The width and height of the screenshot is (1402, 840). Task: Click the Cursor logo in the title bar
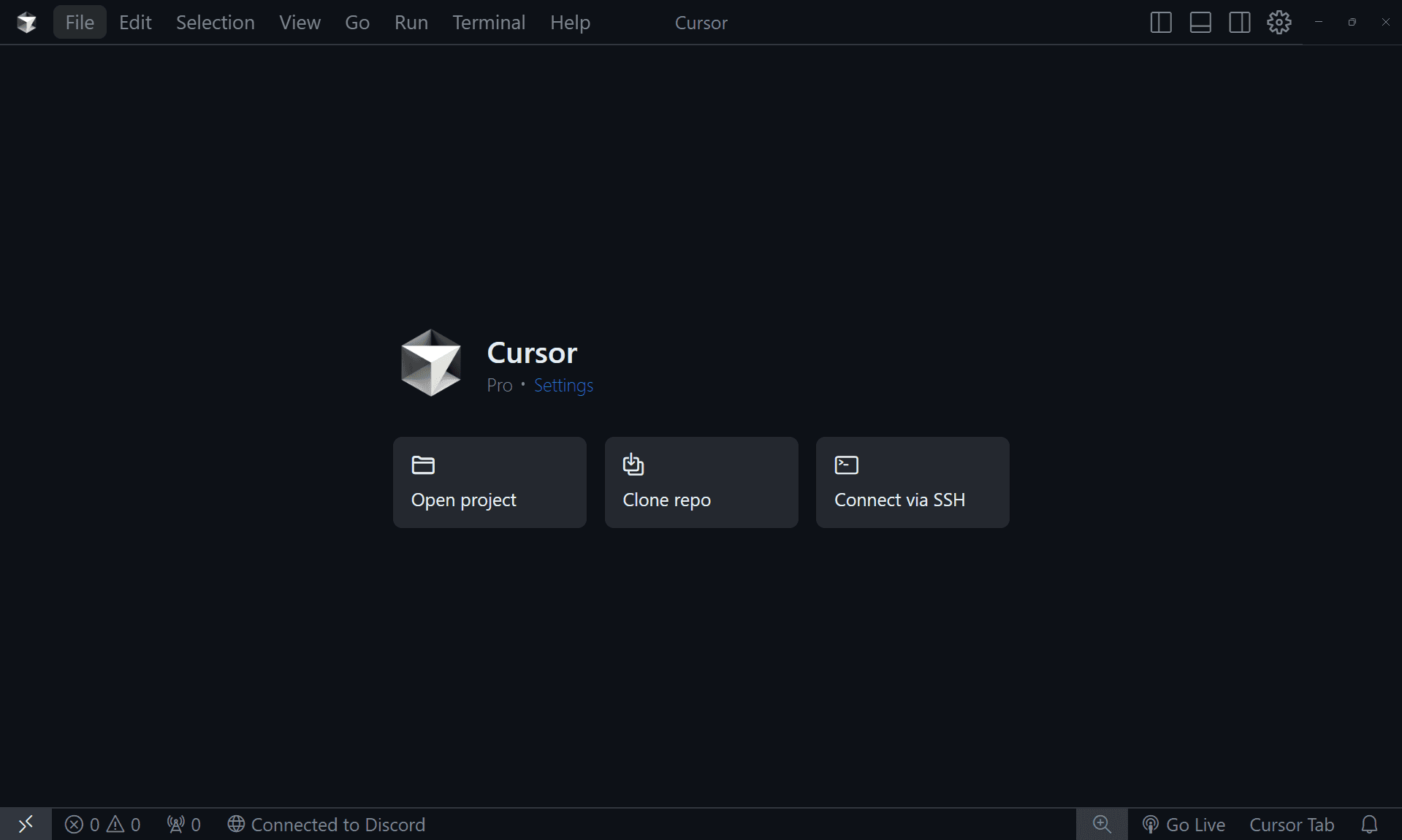(x=26, y=22)
